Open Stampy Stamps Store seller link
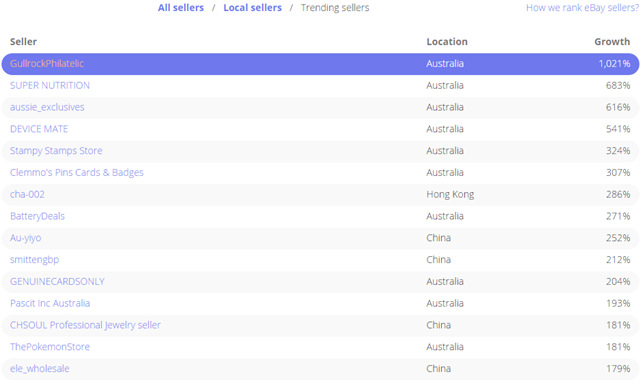The width and height of the screenshot is (640, 380). click(56, 151)
